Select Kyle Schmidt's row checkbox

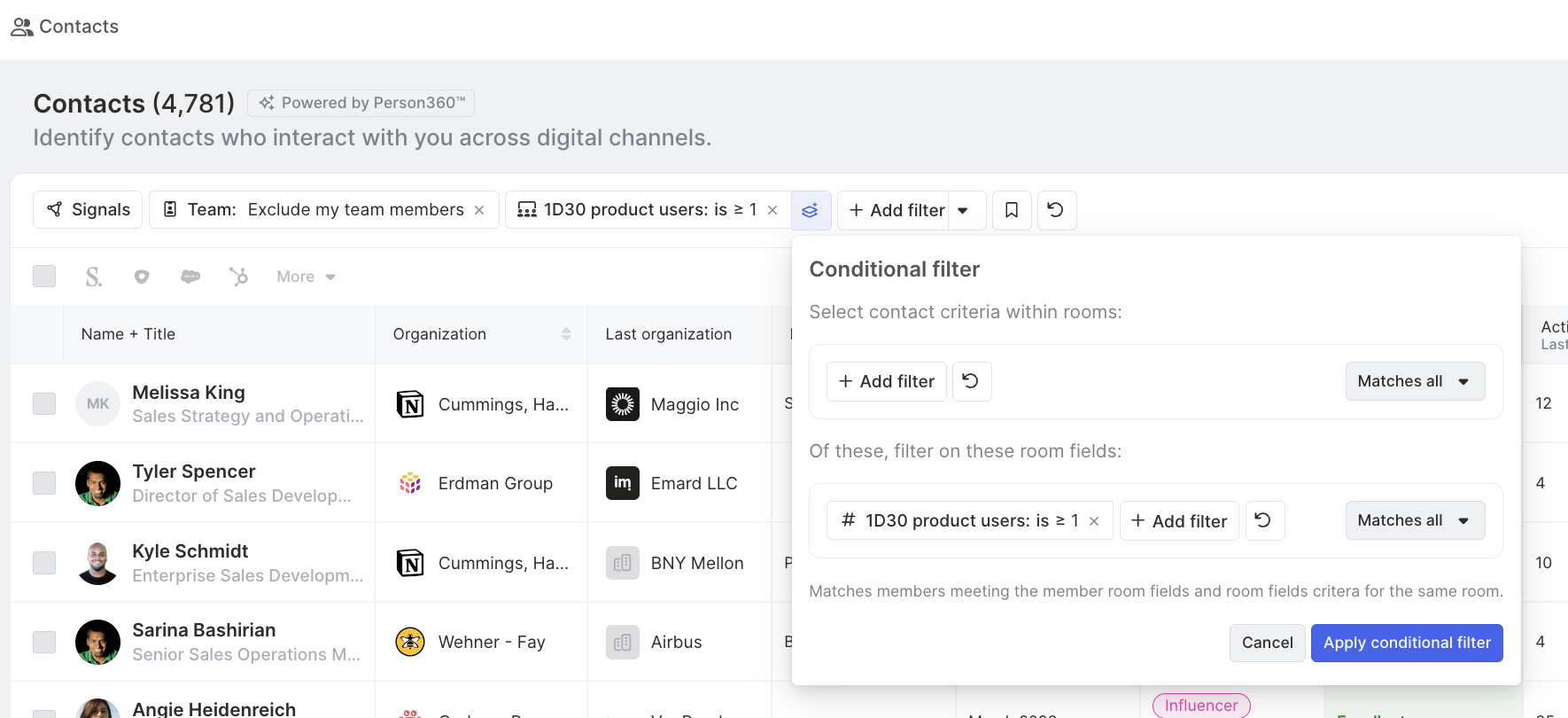click(x=44, y=563)
